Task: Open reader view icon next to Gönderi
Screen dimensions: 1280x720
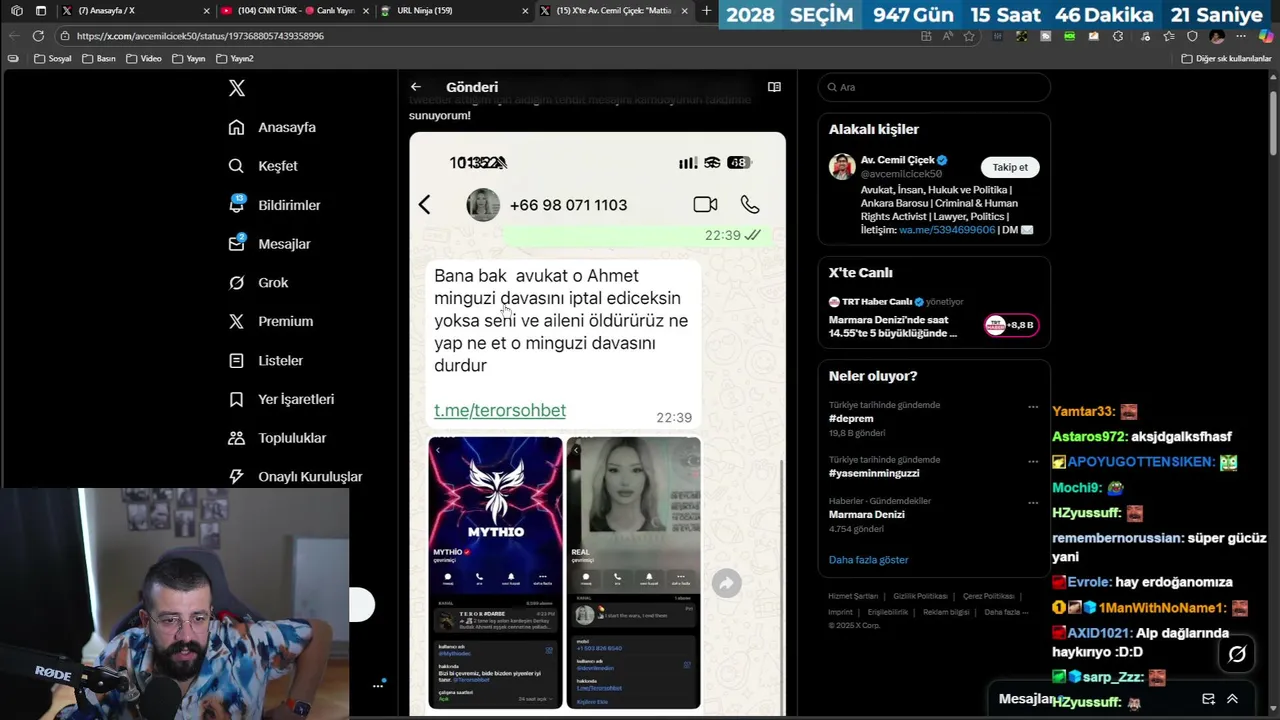Action: click(774, 87)
